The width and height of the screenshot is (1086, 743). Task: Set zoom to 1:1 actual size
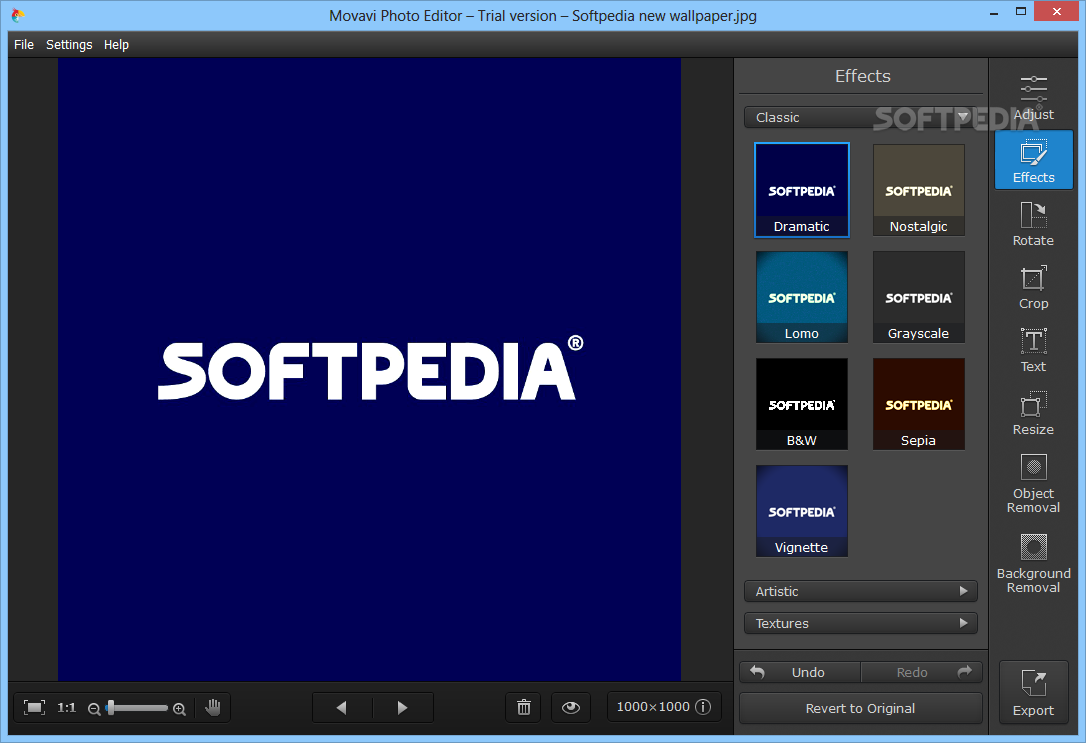tap(66, 707)
